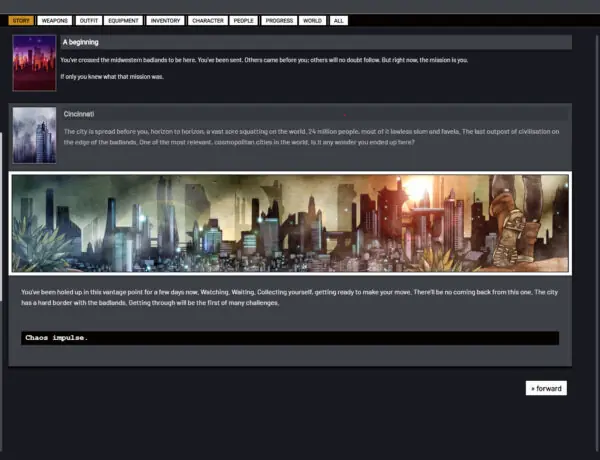Select the OUTFIT tab
Viewport: 600px width, 460px height.
pos(90,20)
